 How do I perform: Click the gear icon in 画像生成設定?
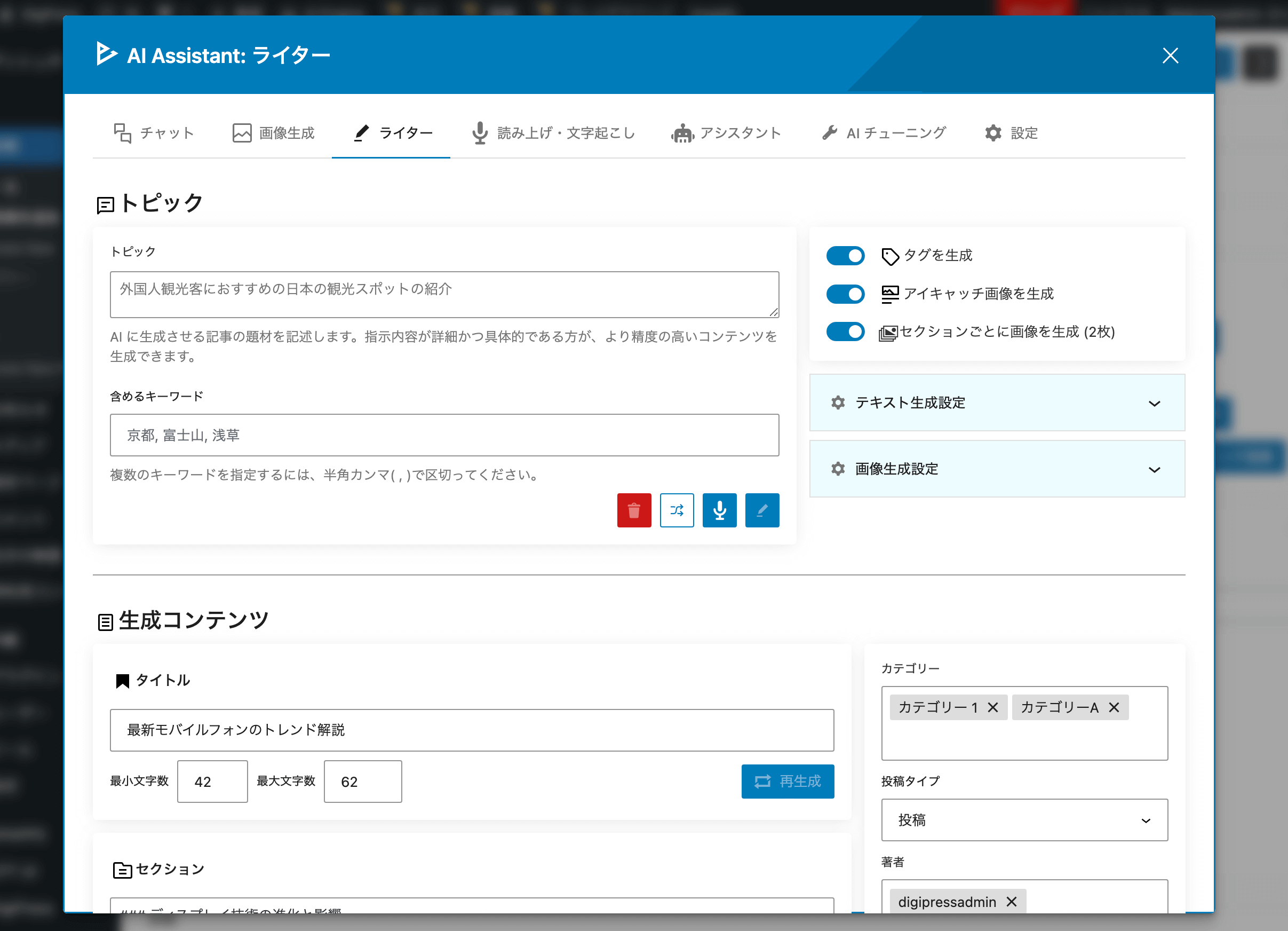pos(838,469)
